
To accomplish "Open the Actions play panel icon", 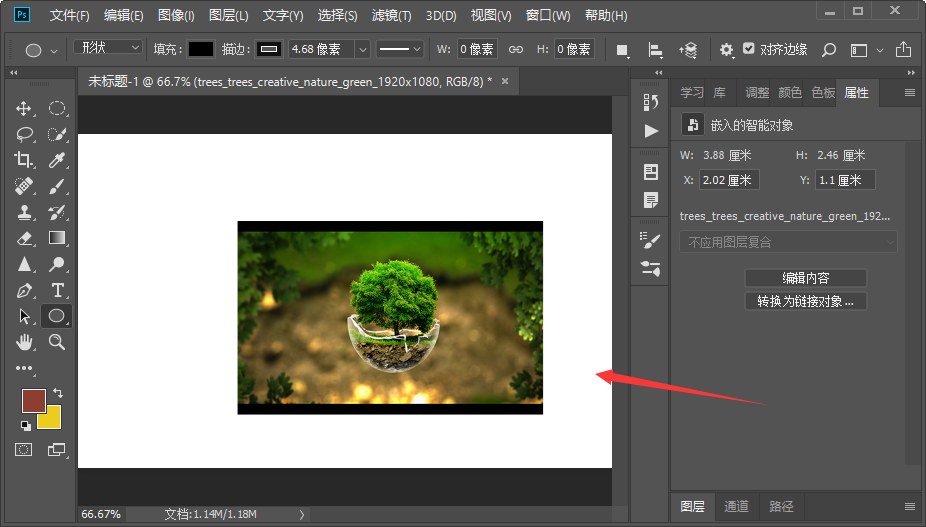I will pos(651,131).
